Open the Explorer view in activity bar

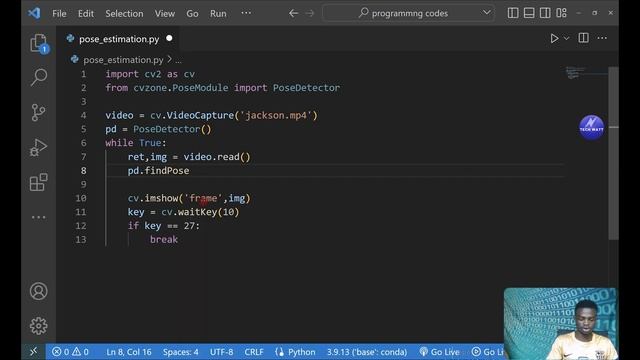(39, 43)
